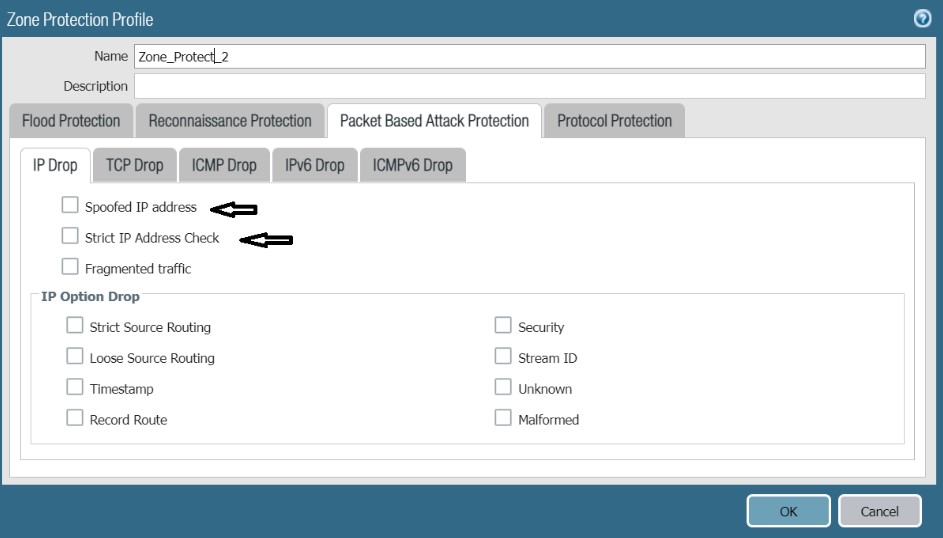Check Strict IP Address Check option
The image size is (943, 538).
(x=70, y=236)
